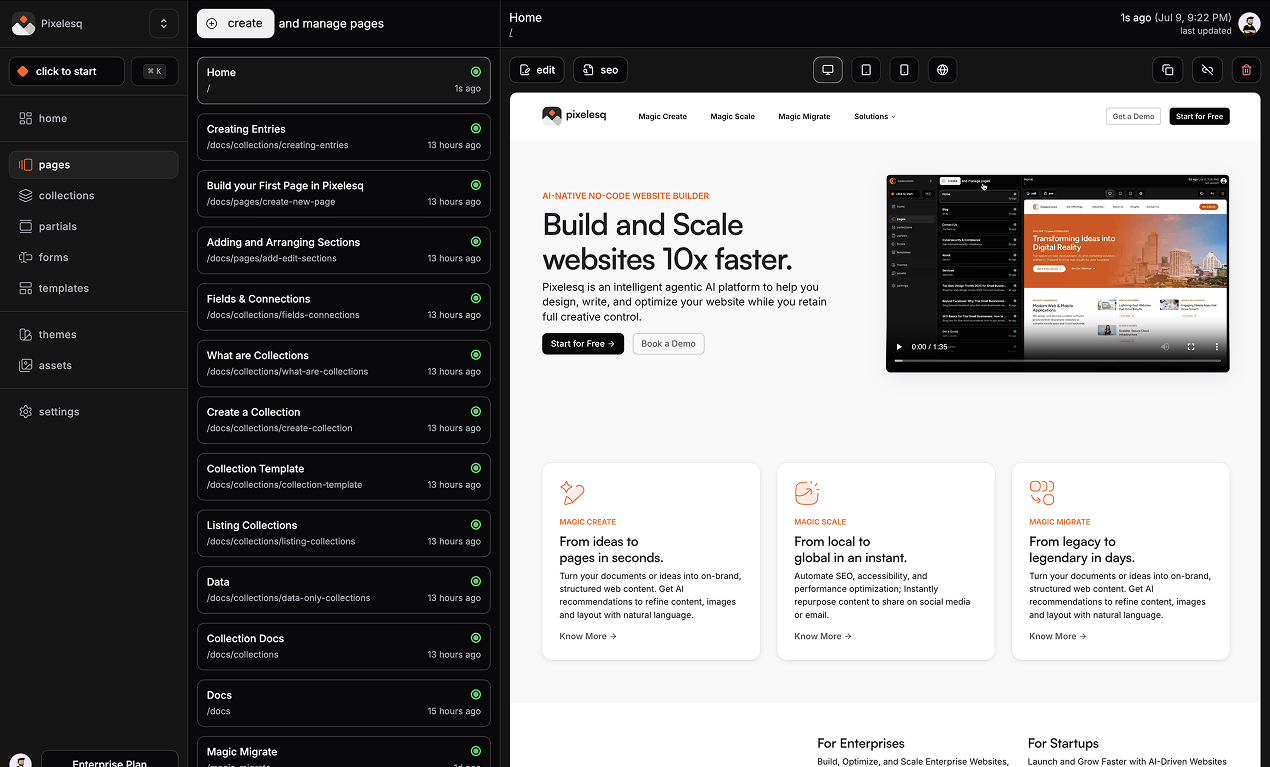
Task: Select the Data page row
Action: pos(344,589)
